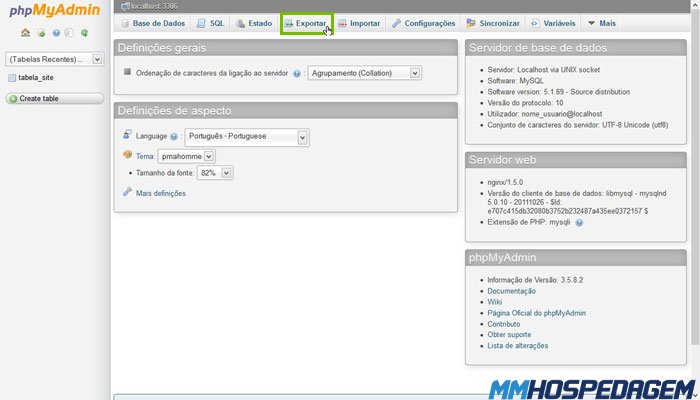Click 'nginx/1.5.0' text
This screenshot has height=400, width=700.
tap(505, 182)
